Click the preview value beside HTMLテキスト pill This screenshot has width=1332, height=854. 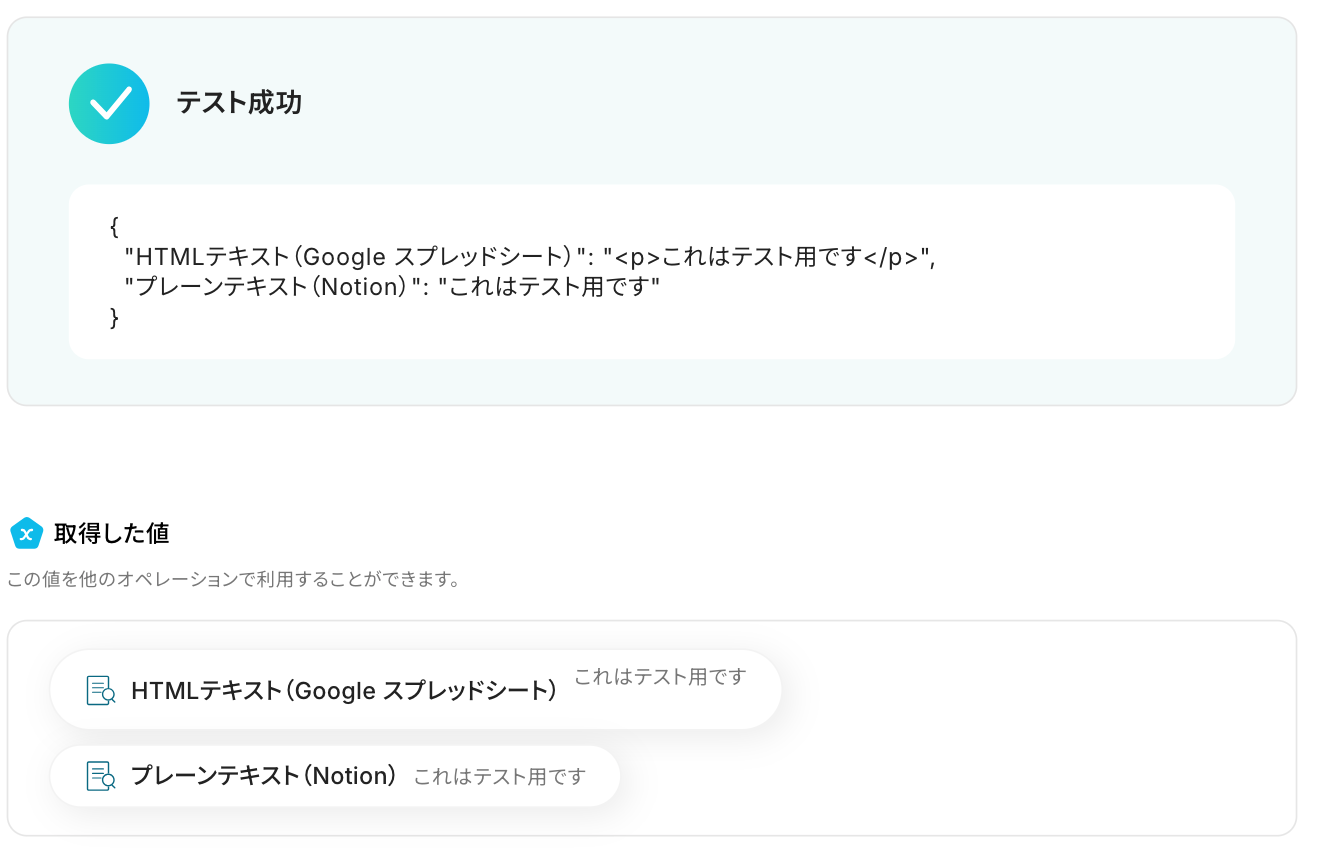click(x=660, y=677)
